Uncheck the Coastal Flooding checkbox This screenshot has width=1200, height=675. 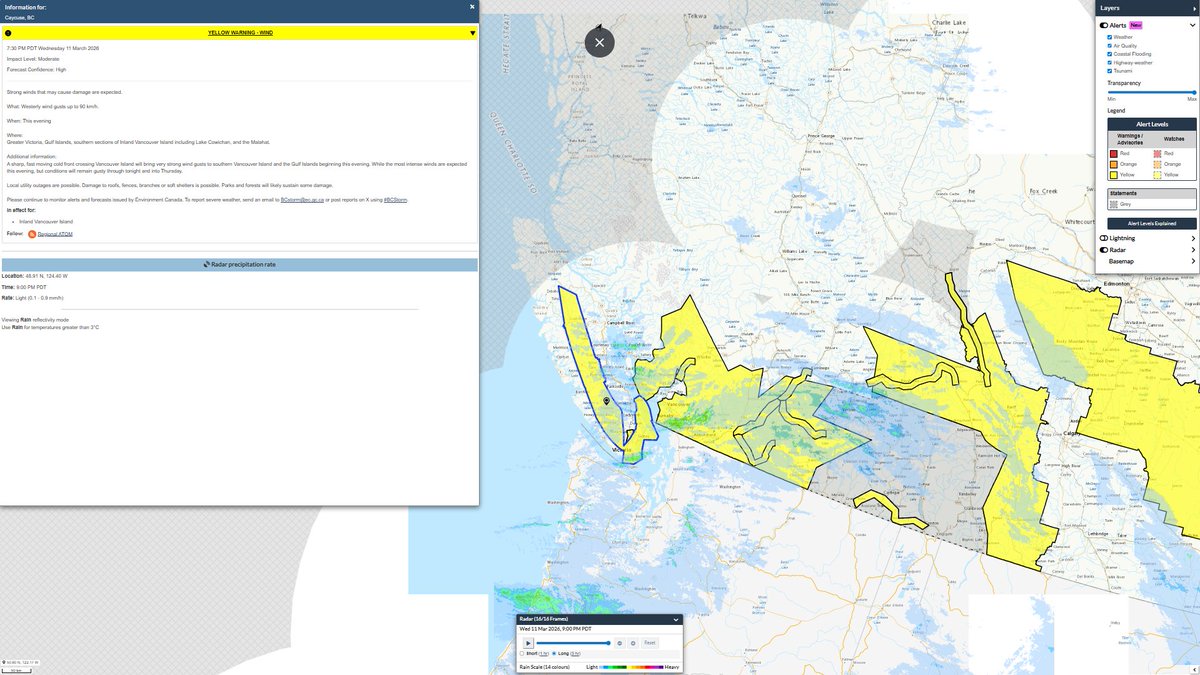pyautogui.click(x=1109, y=54)
